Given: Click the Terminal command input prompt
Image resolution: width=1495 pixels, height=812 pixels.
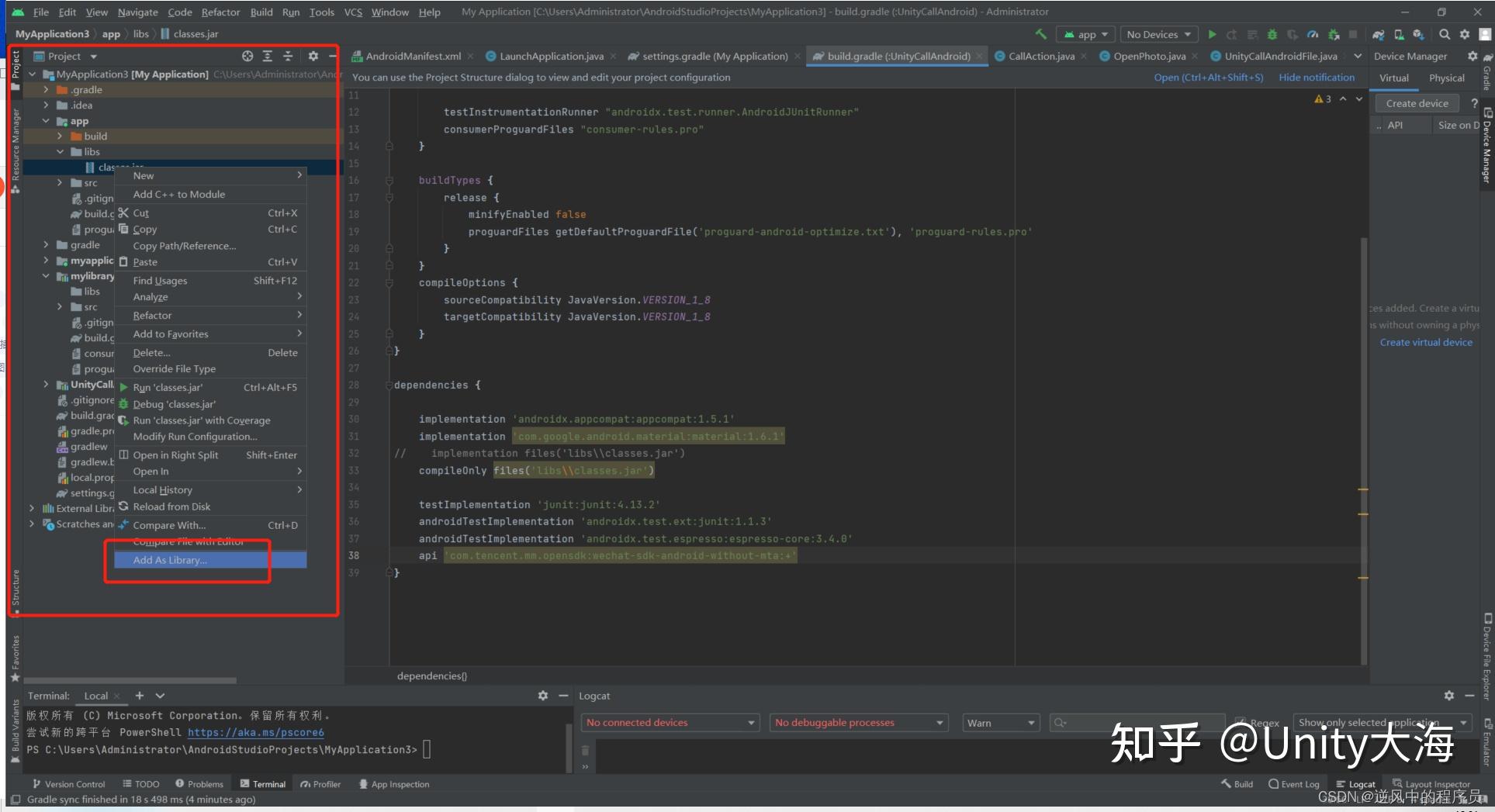Looking at the screenshot, I should [427, 749].
